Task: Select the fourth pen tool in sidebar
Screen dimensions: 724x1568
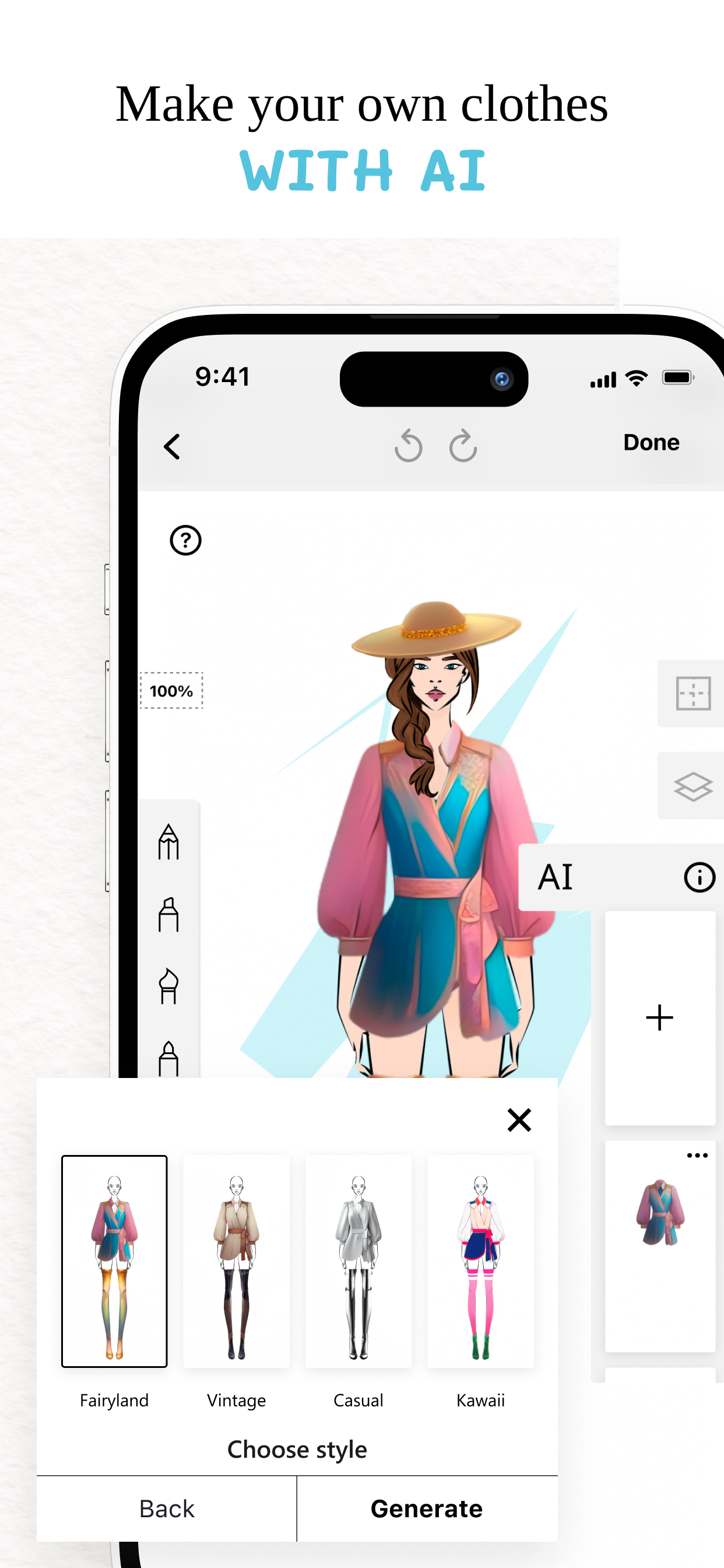Action: [x=168, y=1059]
